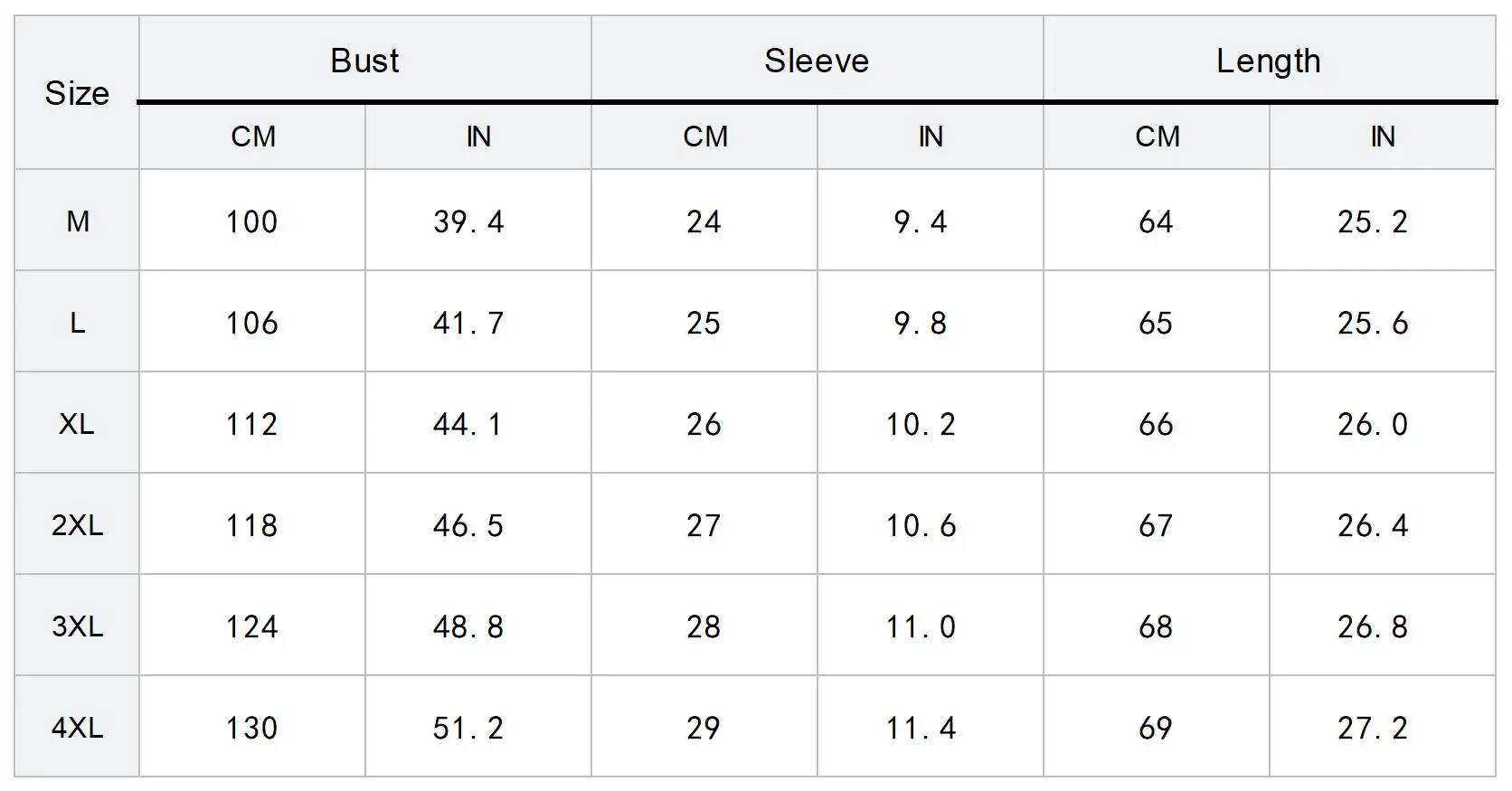Select the 2XL size row label

(x=77, y=525)
